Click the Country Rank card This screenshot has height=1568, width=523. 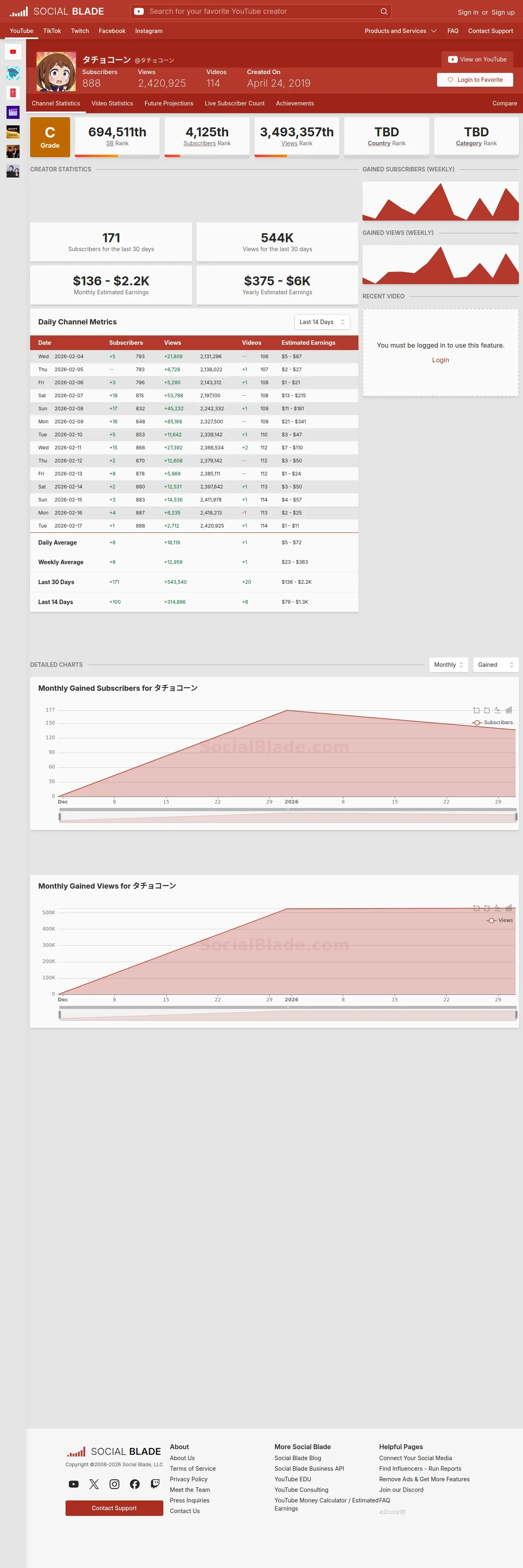387,136
